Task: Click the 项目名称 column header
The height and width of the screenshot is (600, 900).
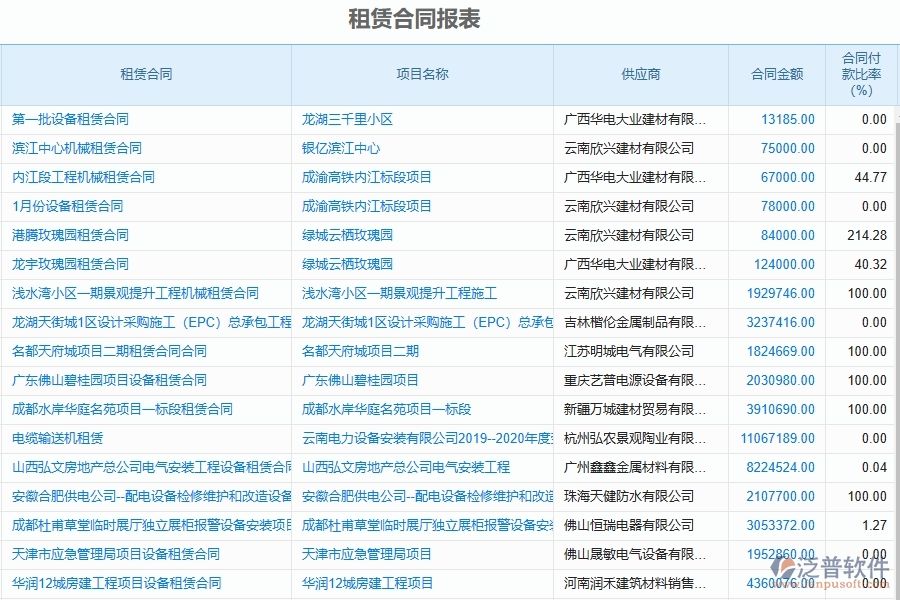Action: [420, 75]
